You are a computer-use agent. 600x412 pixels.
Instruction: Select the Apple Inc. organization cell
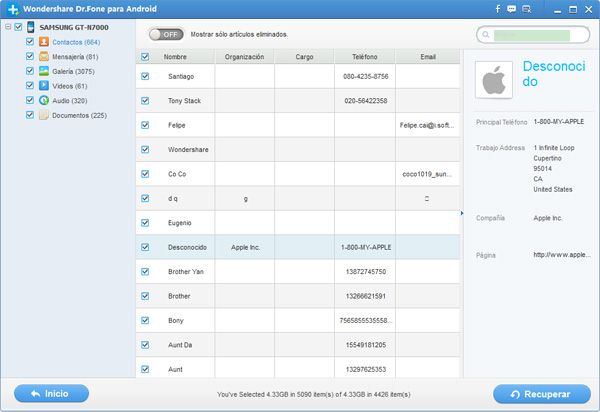245,248
